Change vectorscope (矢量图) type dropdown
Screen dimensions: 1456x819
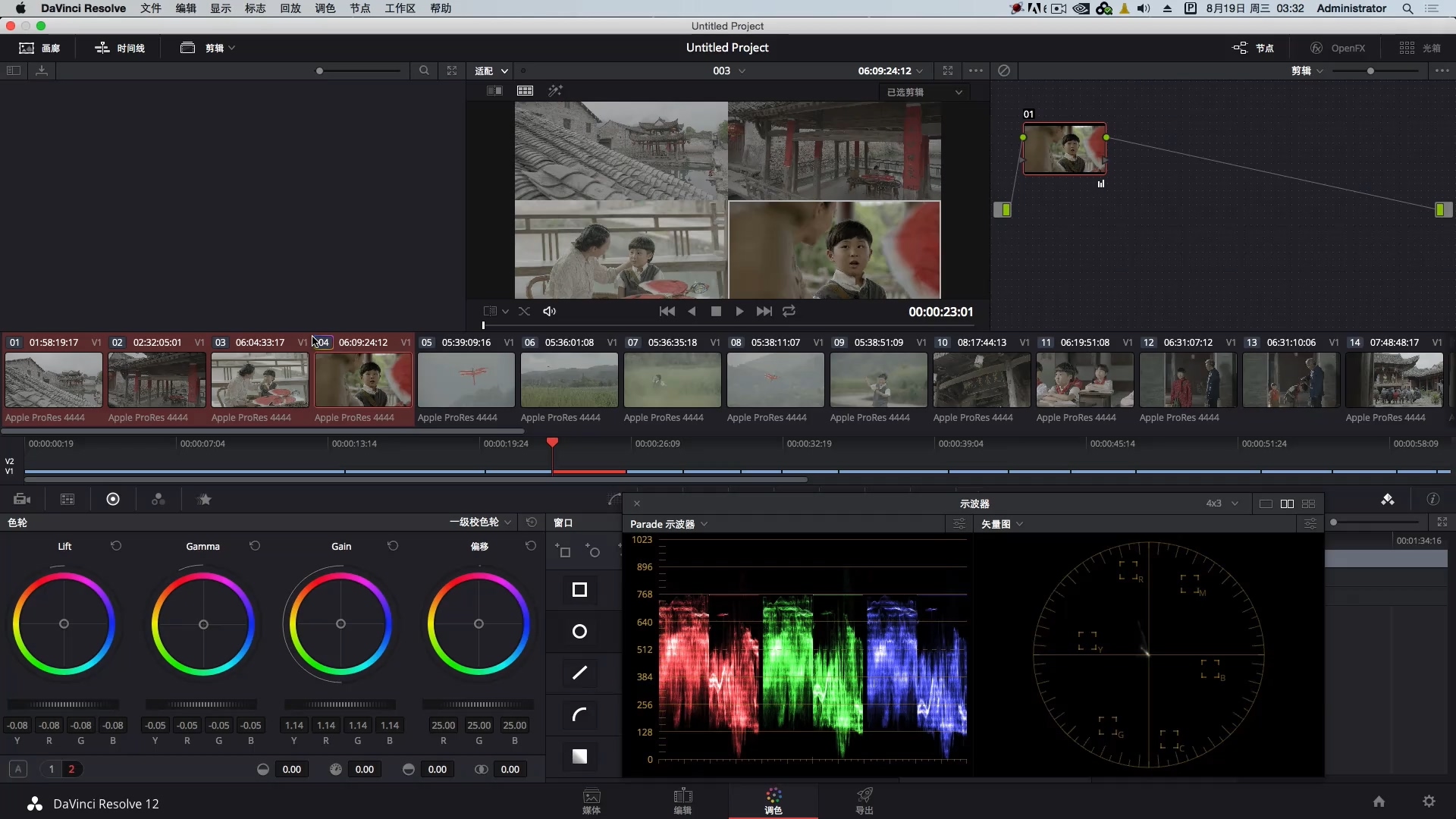(1002, 524)
